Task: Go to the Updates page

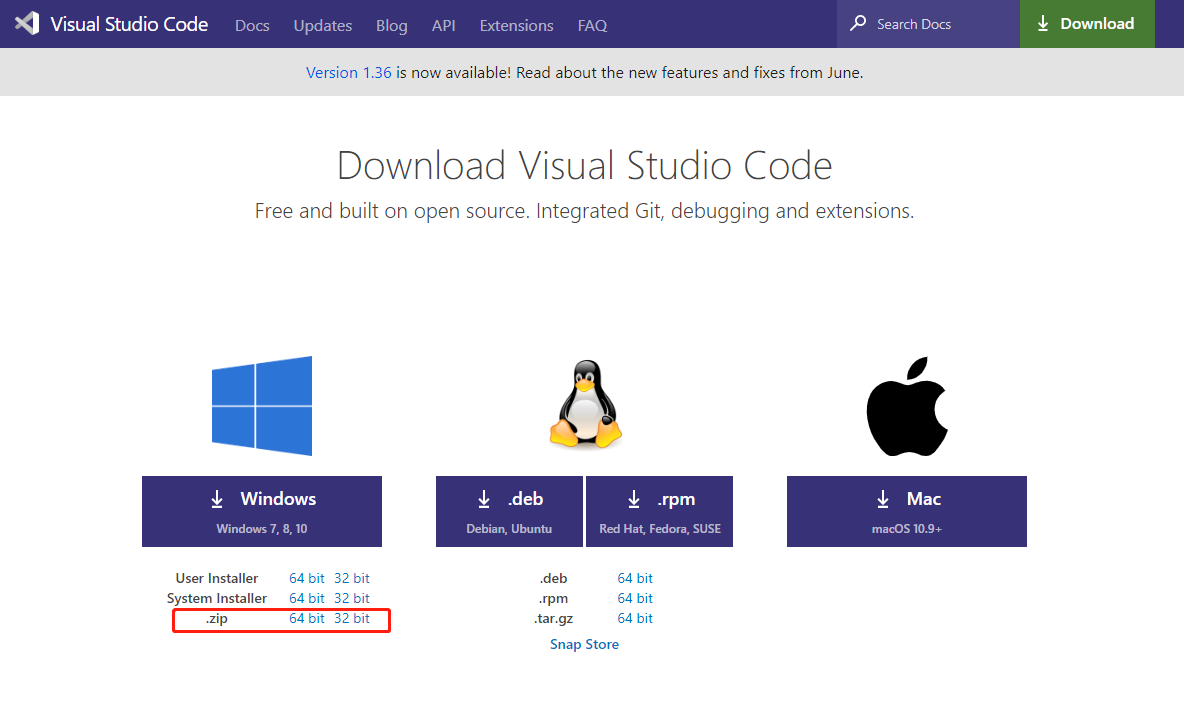Action: (323, 25)
